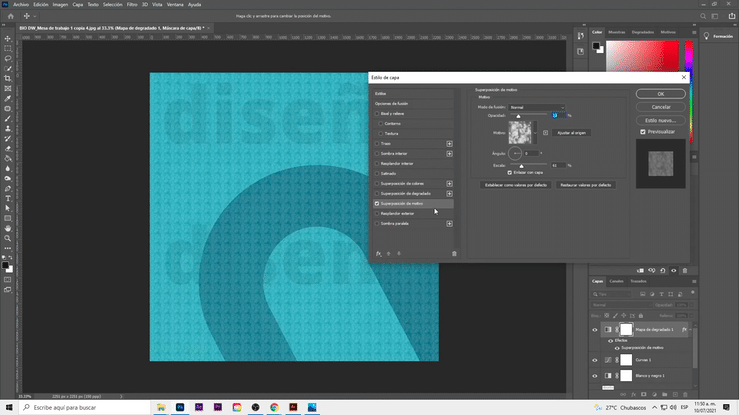This screenshot has height=415, width=739.
Task: Open Color panel options menu
Action: tap(694, 33)
